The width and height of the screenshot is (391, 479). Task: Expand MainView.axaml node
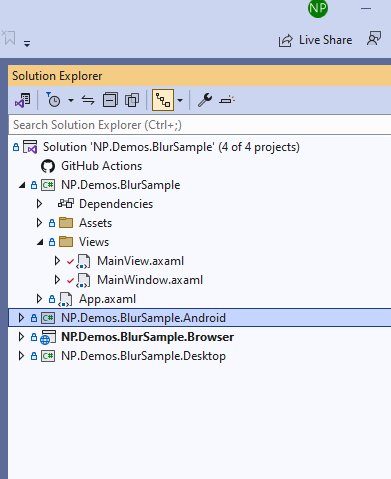coord(57,261)
